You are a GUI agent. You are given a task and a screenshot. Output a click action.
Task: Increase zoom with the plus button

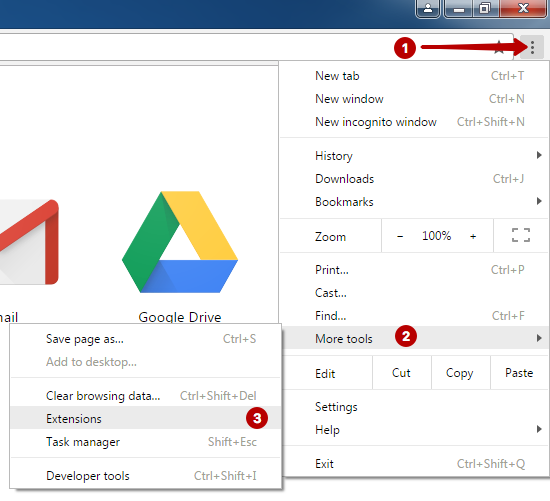point(473,236)
